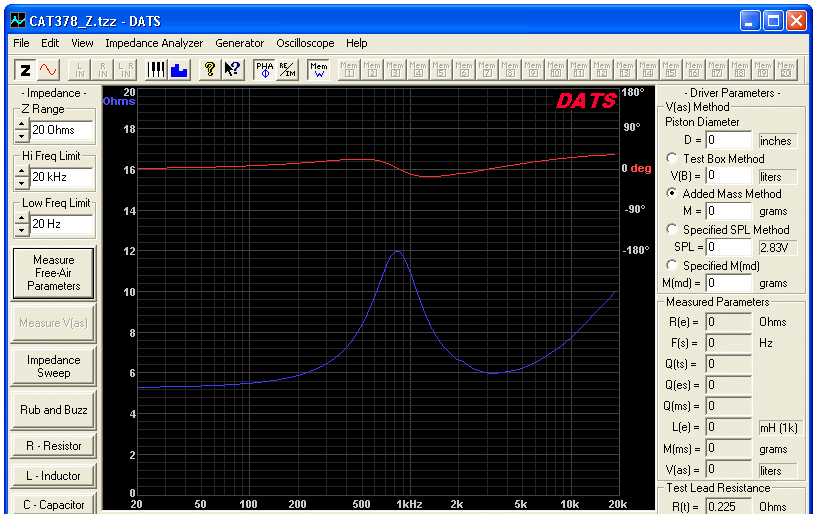819x514 pixels.
Task: Select the Mem 2 memory slot button
Action: tap(372, 69)
